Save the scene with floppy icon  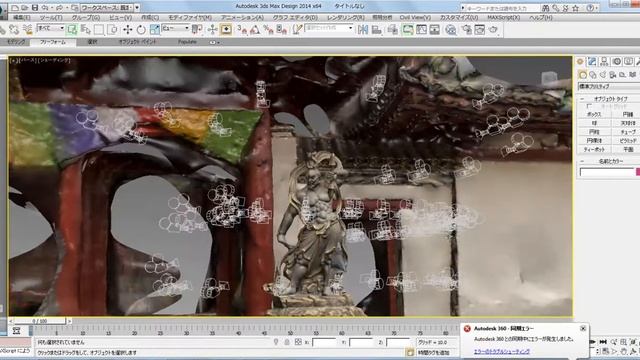pos(35,8)
